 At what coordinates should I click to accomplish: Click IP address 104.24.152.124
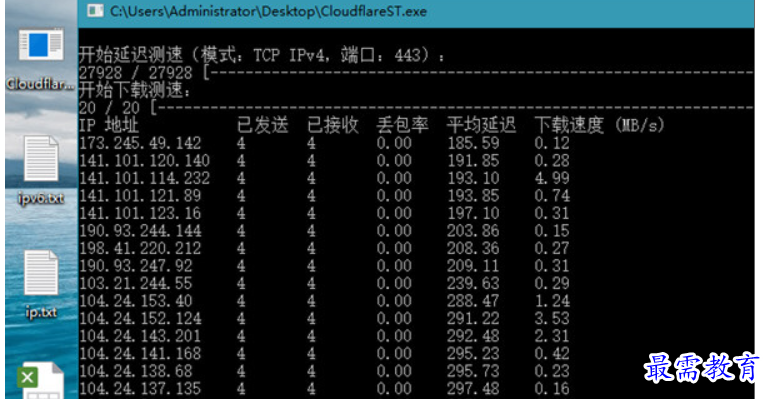click(x=140, y=319)
